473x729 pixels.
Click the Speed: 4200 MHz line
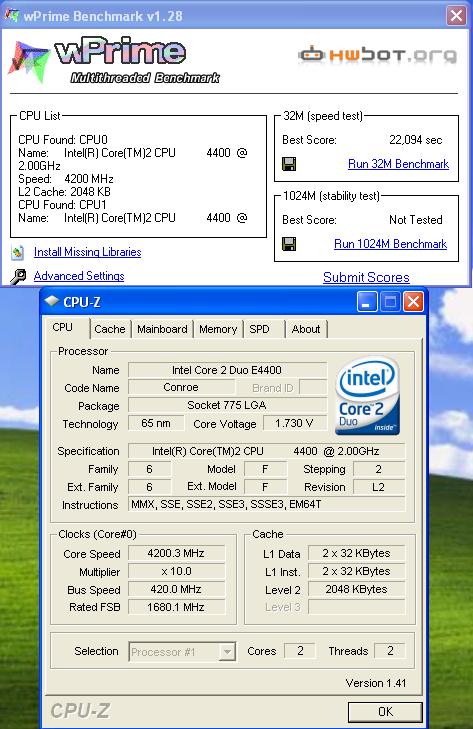(x=66, y=179)
